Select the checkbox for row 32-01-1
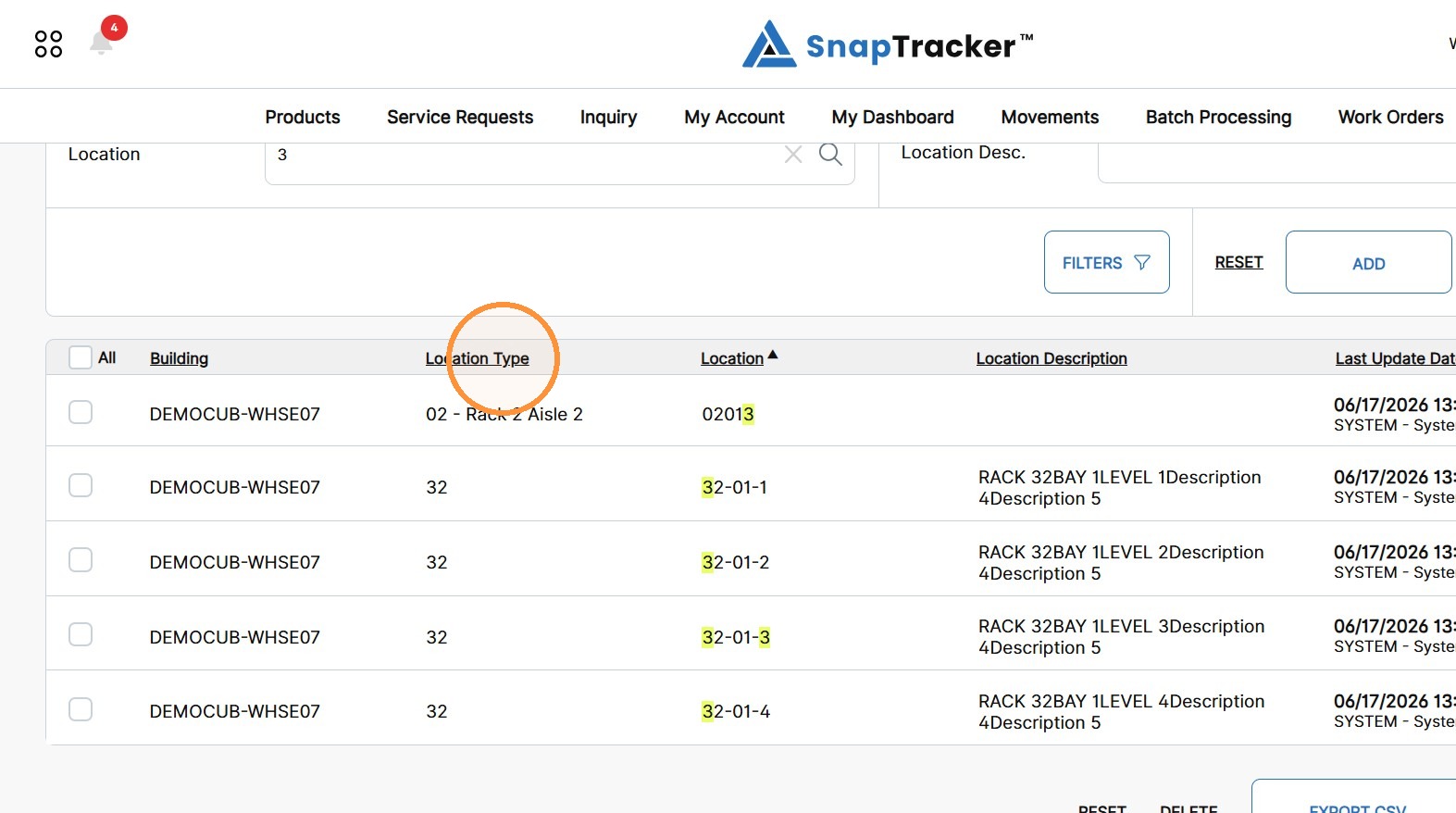 [x=81, y=485]
